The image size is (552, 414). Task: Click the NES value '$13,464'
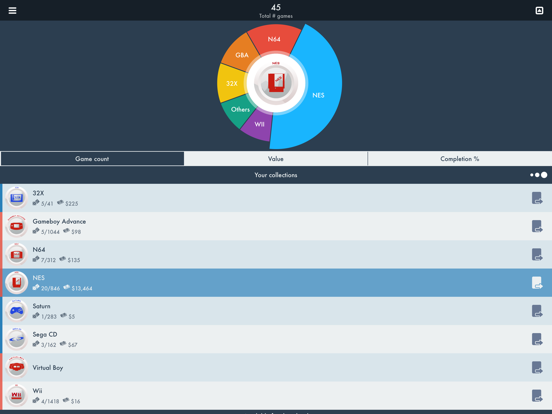[x=82, y=288]
